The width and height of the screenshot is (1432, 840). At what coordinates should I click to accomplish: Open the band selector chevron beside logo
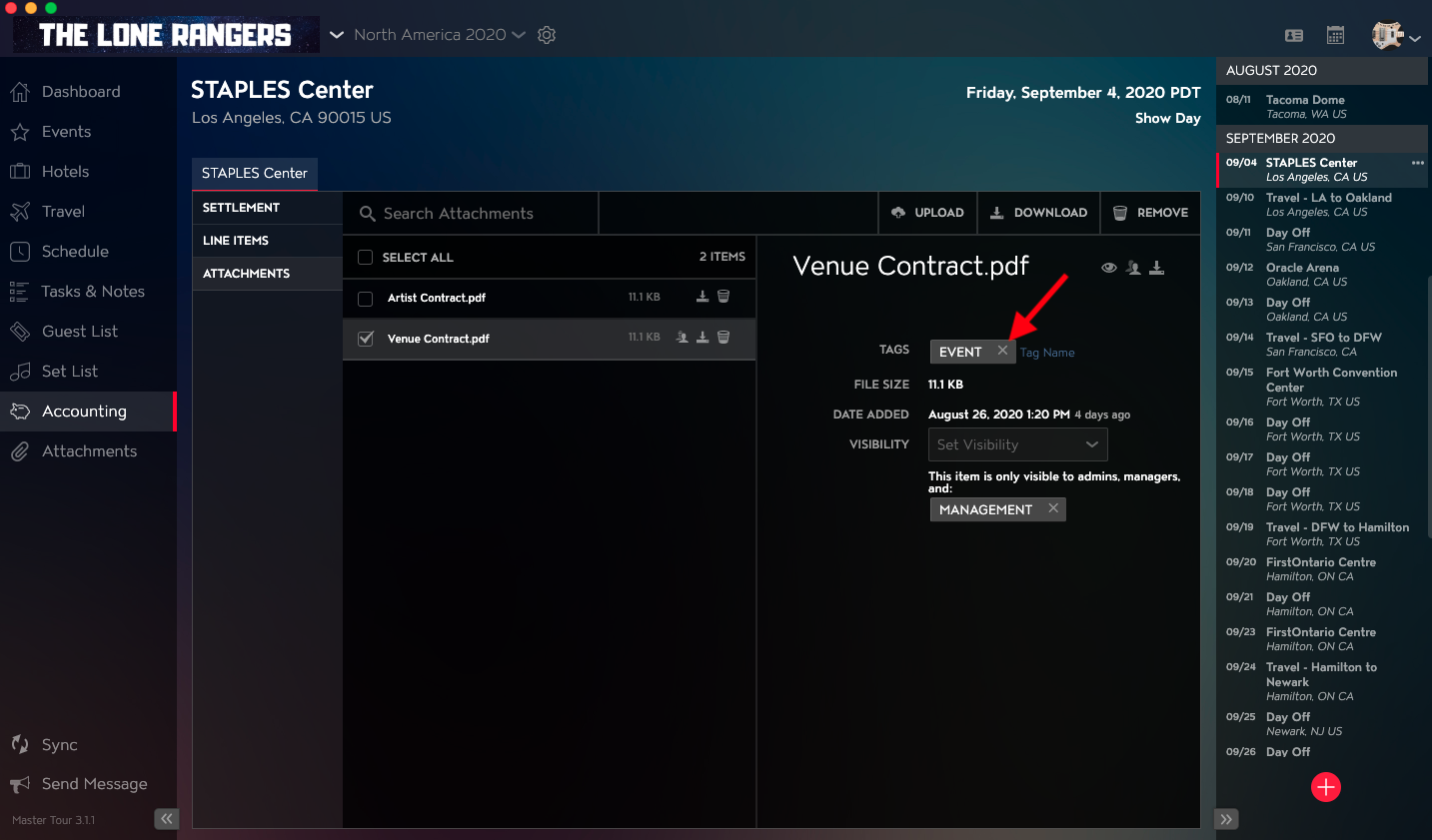point(337,35)
